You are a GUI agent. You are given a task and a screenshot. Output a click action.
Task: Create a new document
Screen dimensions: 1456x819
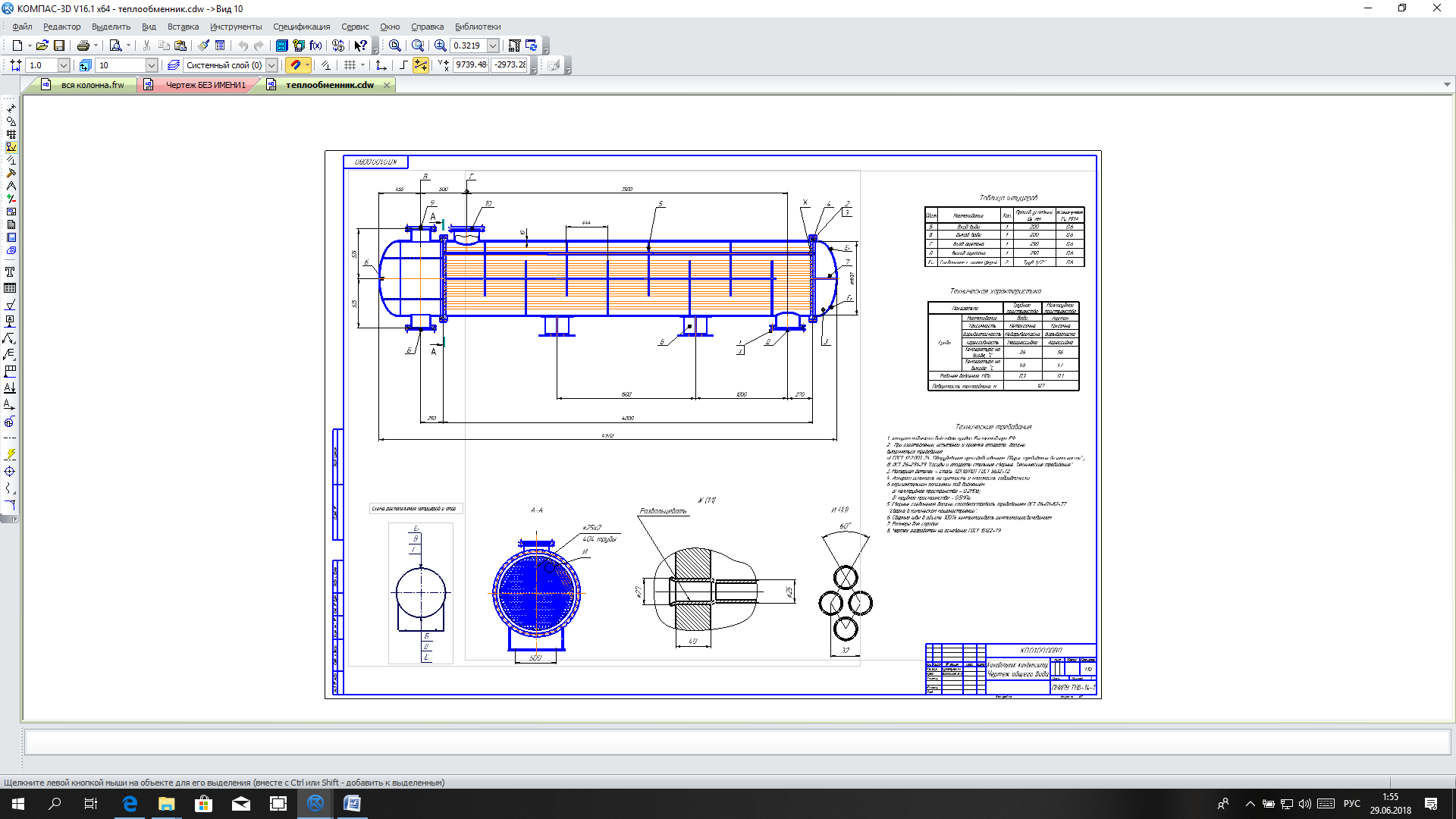pyautogui.click(x=17, y=45)
